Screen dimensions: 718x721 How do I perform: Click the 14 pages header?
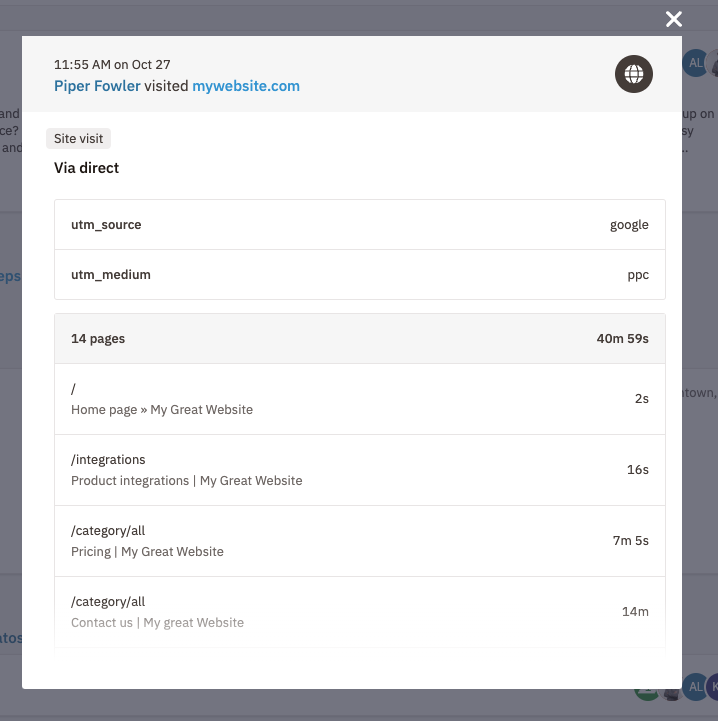click(x=98, y=339)
